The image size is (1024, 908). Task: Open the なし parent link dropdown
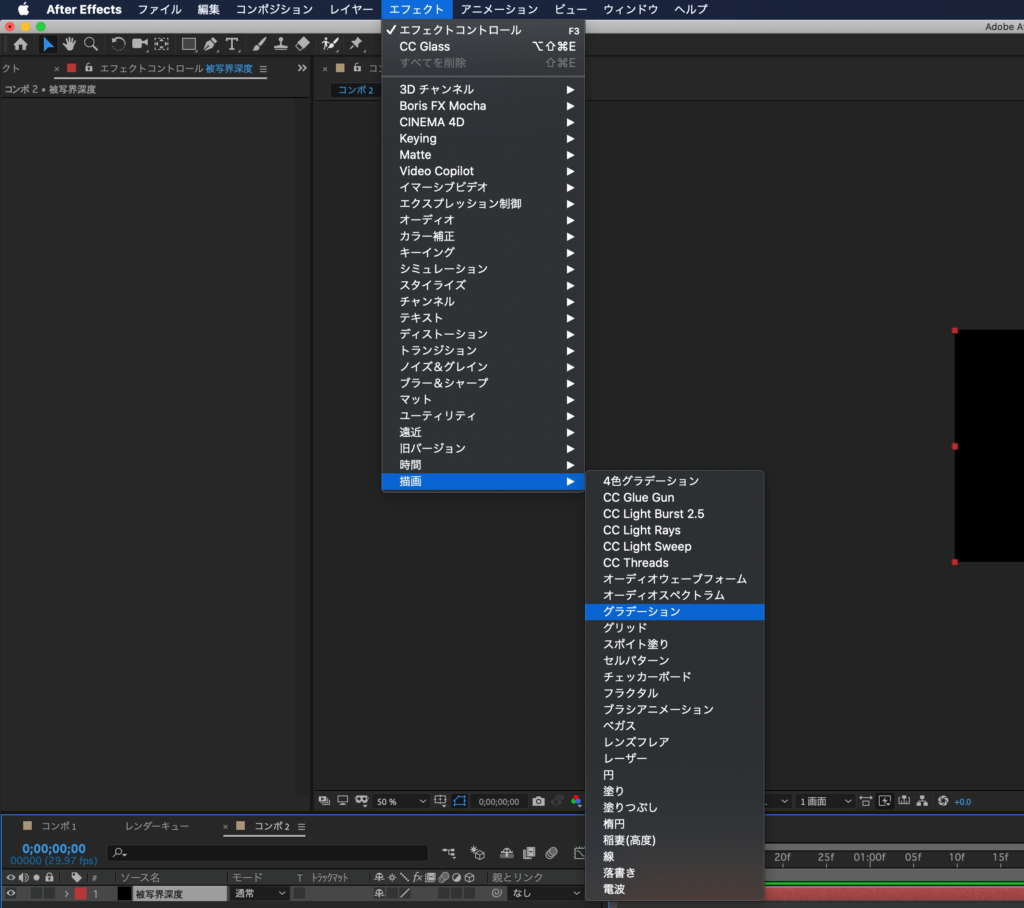[546, 893]
